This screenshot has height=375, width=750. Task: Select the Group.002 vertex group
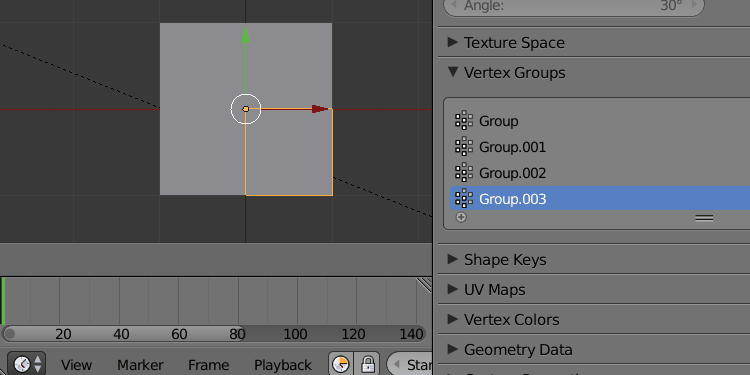(600, 172)
